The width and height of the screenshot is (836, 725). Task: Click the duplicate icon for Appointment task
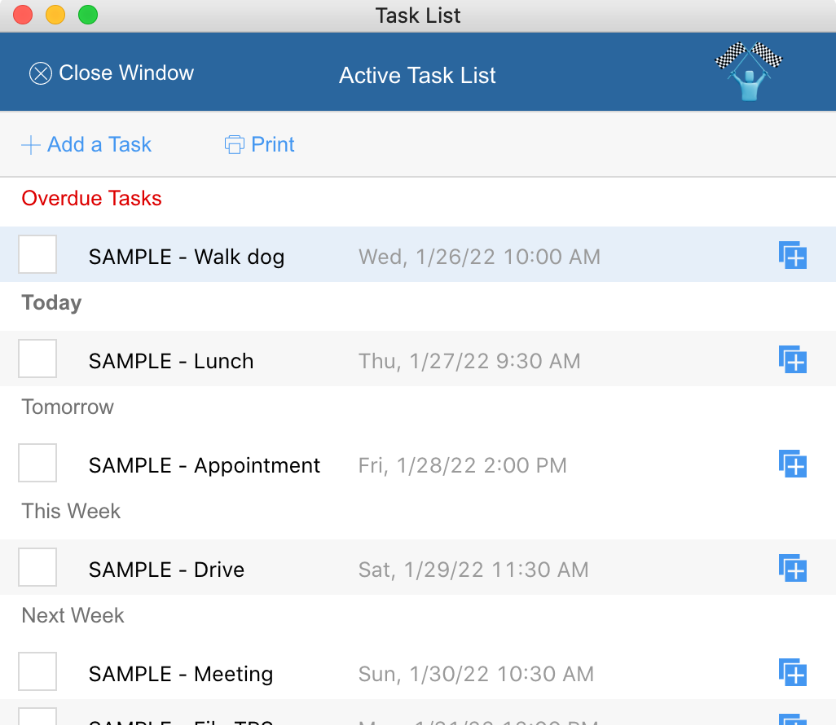click(792, 464)
